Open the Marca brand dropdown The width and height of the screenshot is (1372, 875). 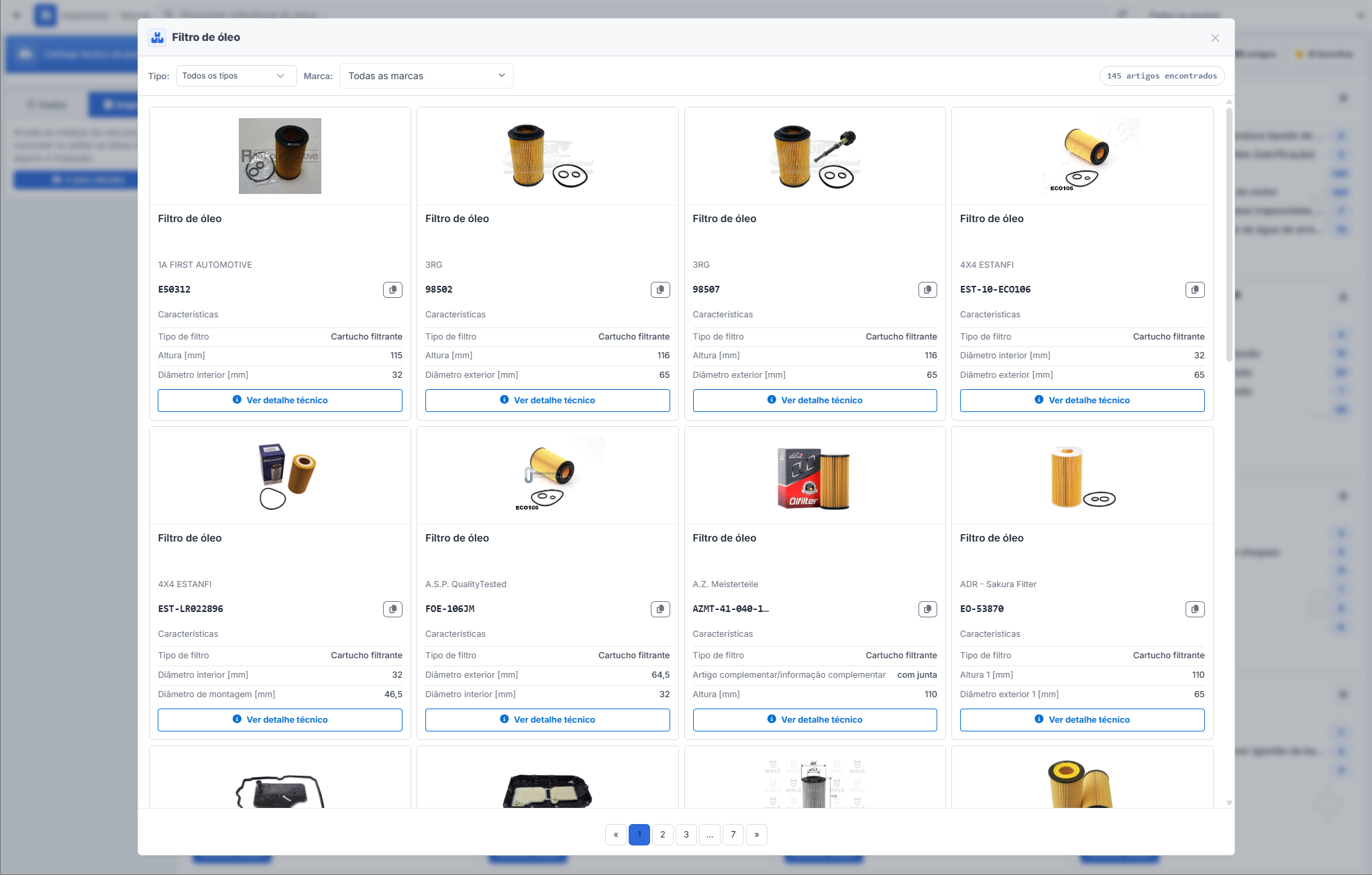427,76
